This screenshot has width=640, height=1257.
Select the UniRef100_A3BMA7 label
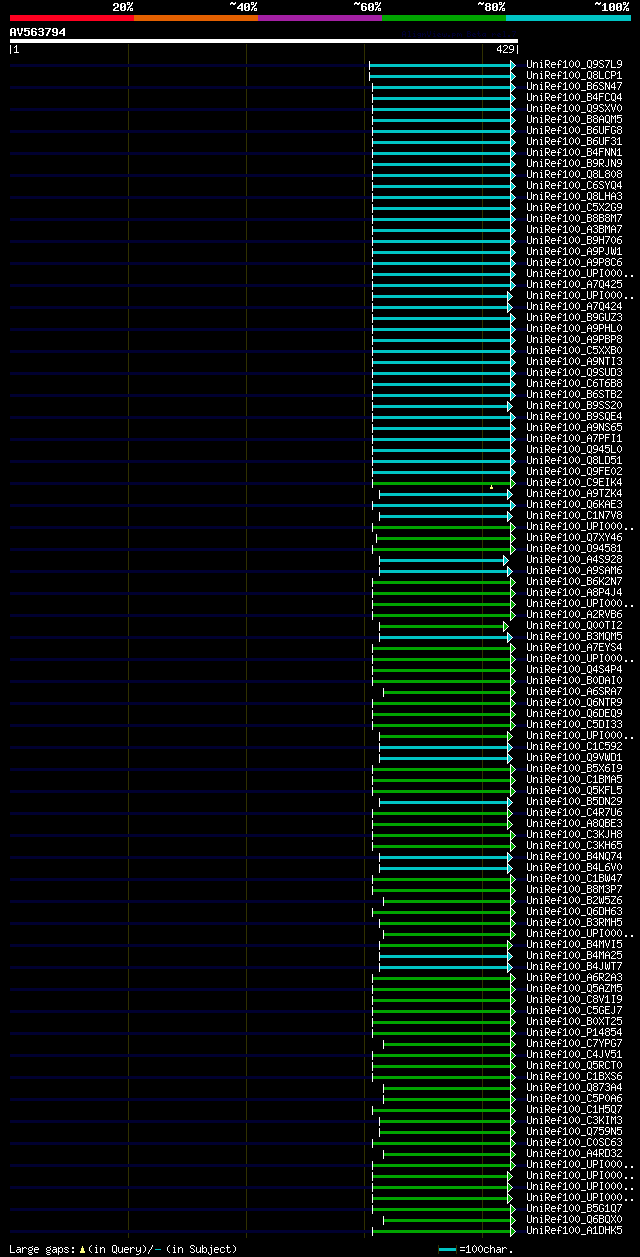pyautogui.click(x=574, y=229)
